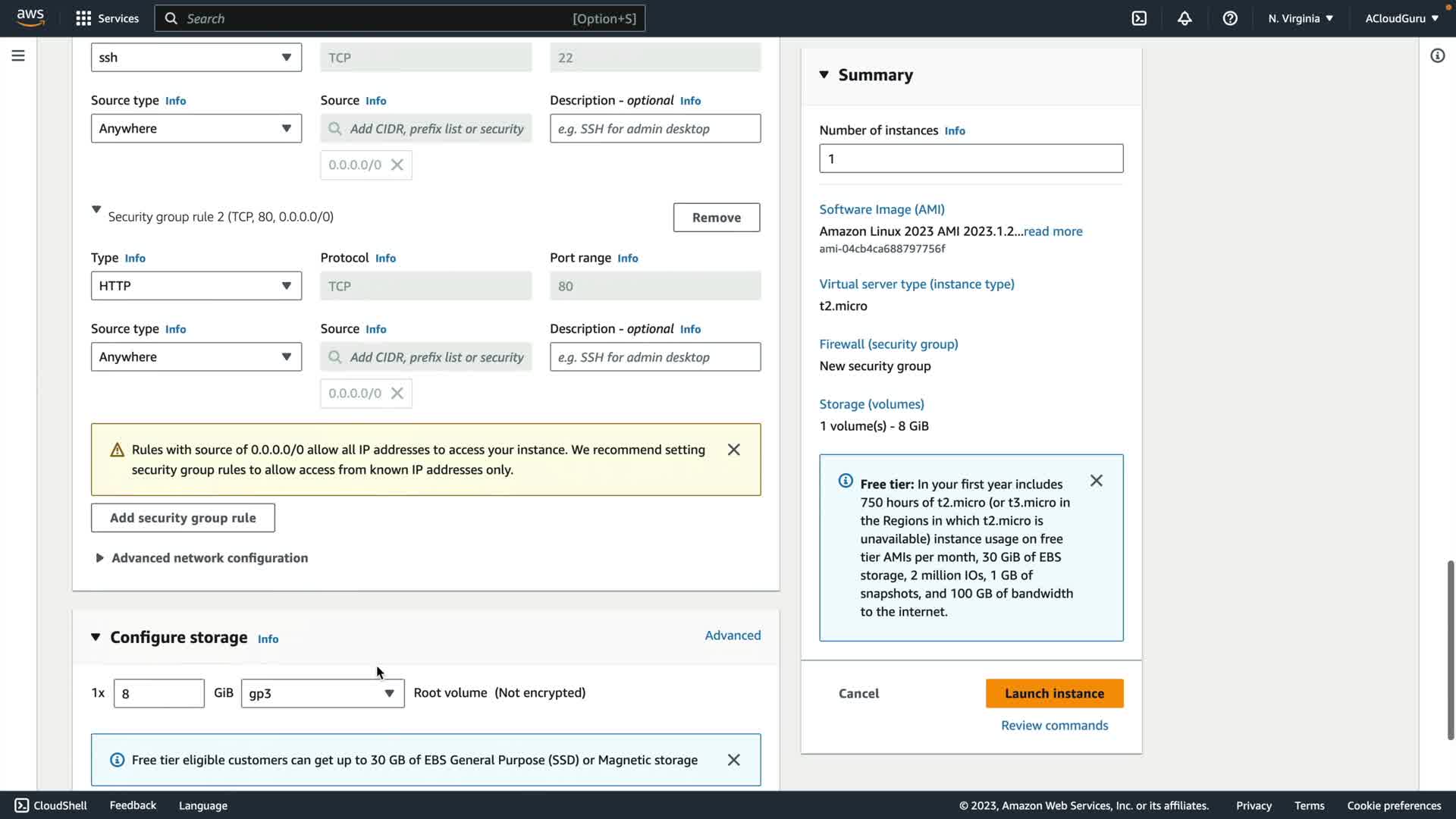Open the Services grid menu

pos(83,18)
